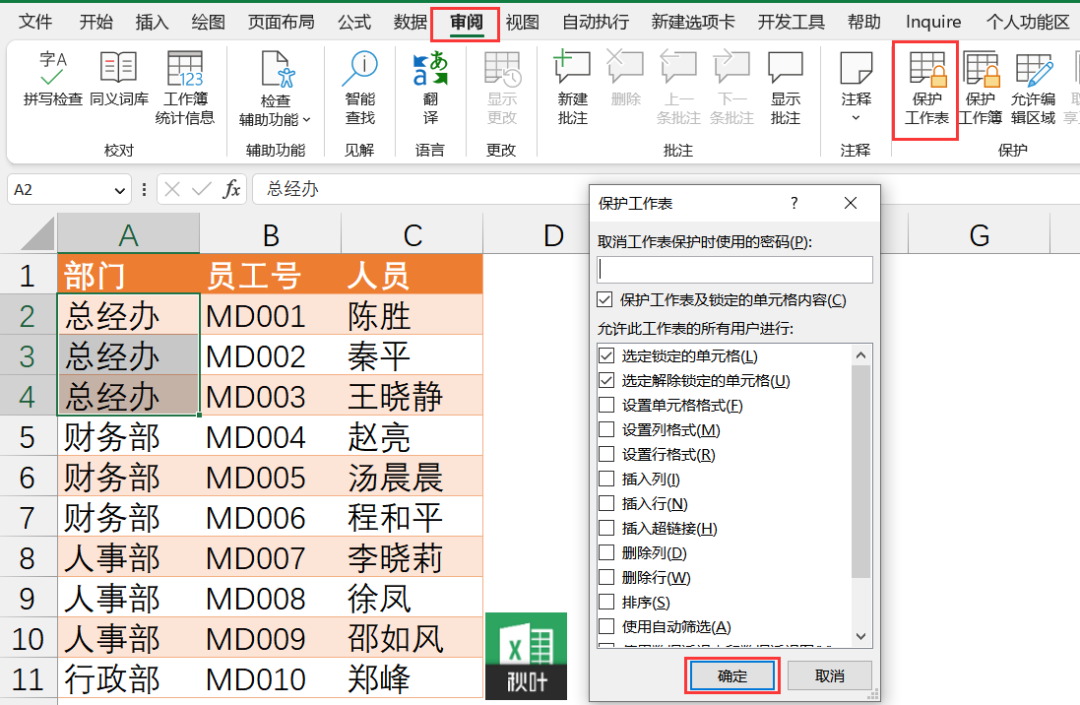The image size is (1080, 705).
Task: Click the permissions list scroll down arrow
Action: pos(861,636)
